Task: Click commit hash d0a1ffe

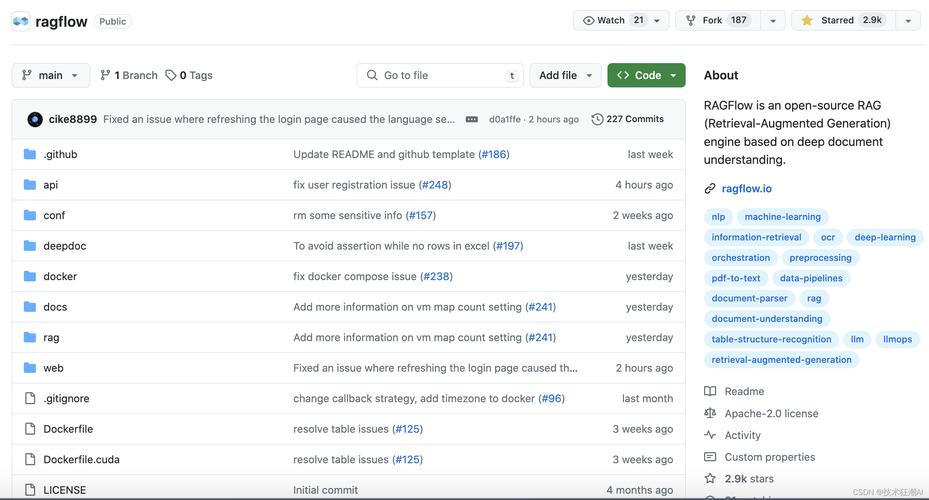Action: (x=505, y=119)
